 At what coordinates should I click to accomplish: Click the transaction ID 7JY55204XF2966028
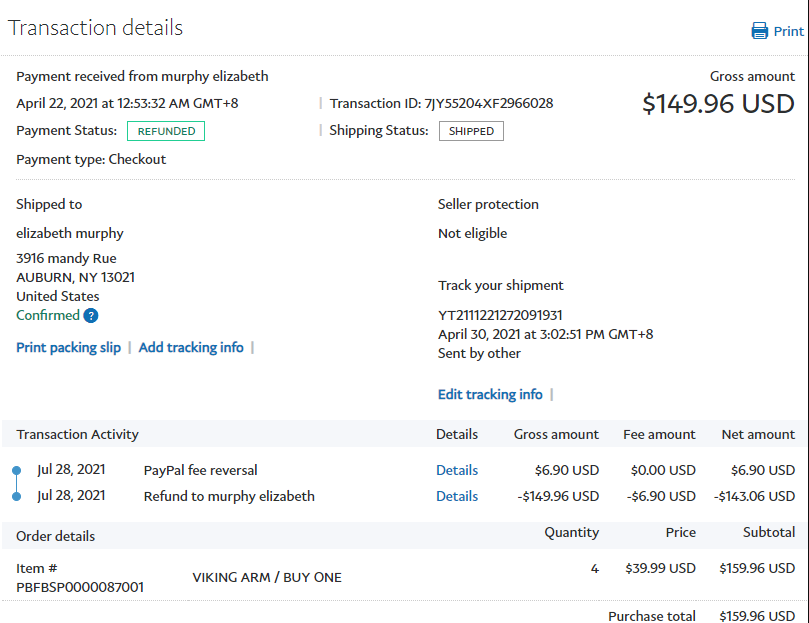(489, 103)
